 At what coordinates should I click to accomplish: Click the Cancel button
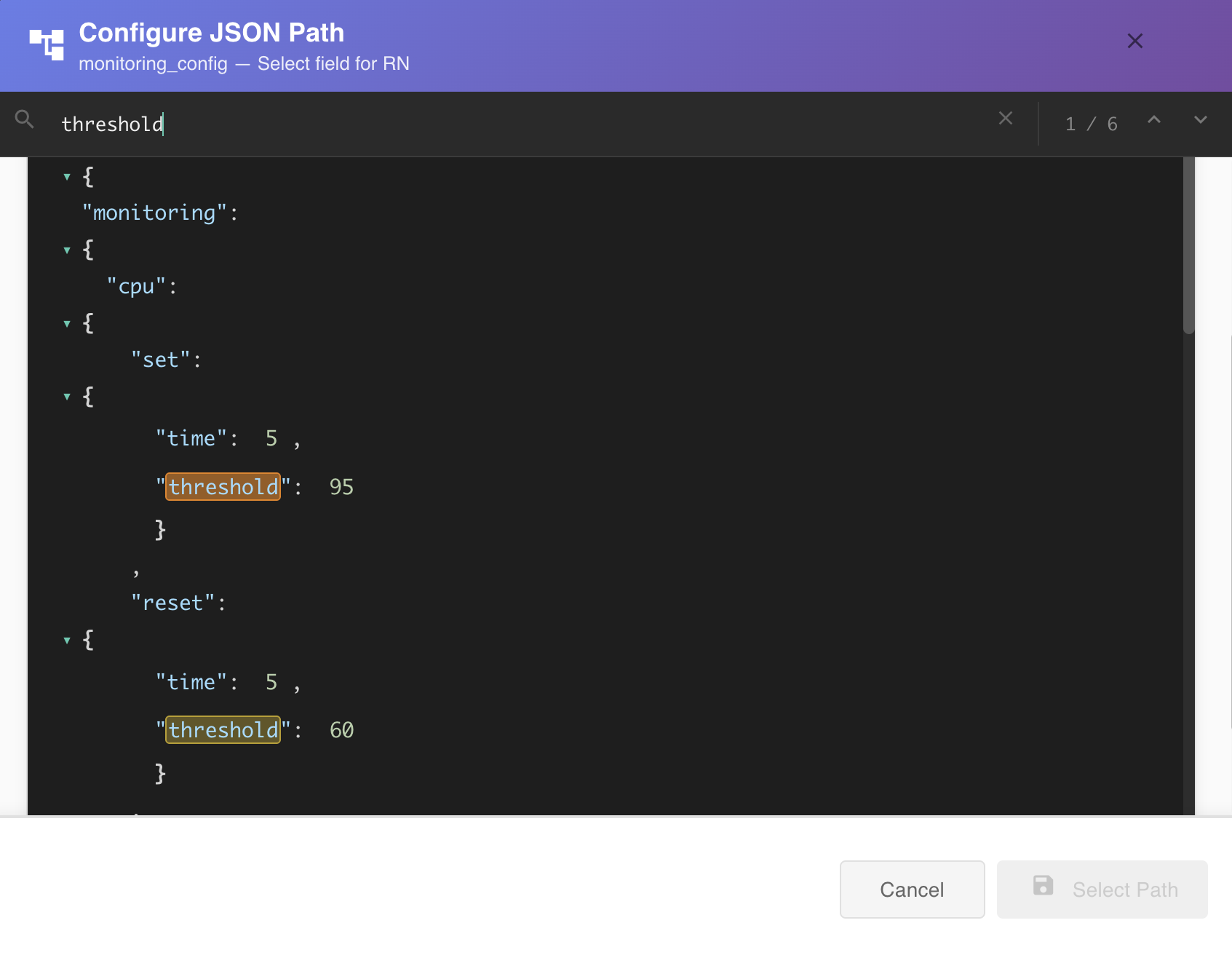(912, 889)
